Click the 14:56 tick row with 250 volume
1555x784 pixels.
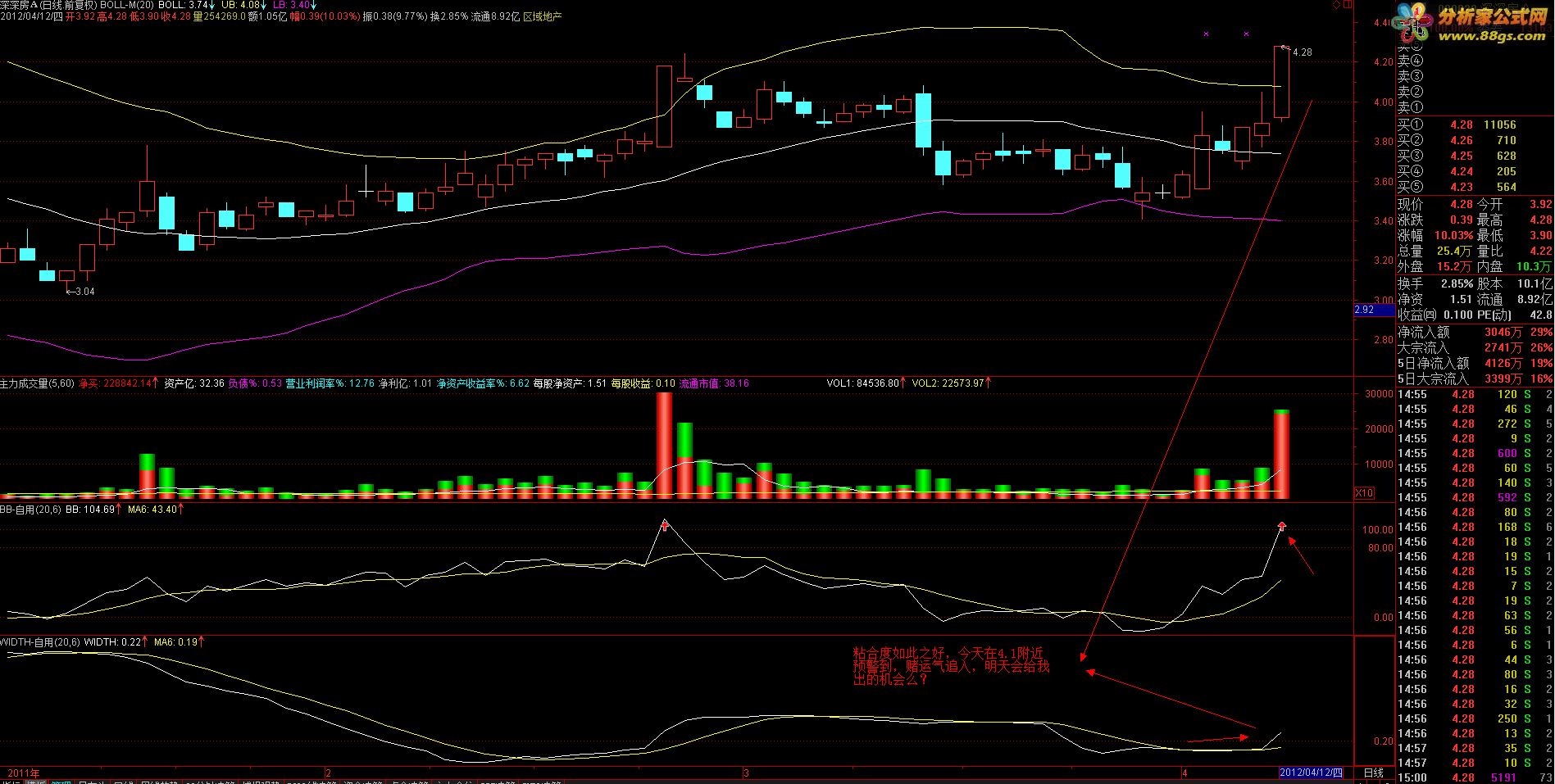(1475, 718)
